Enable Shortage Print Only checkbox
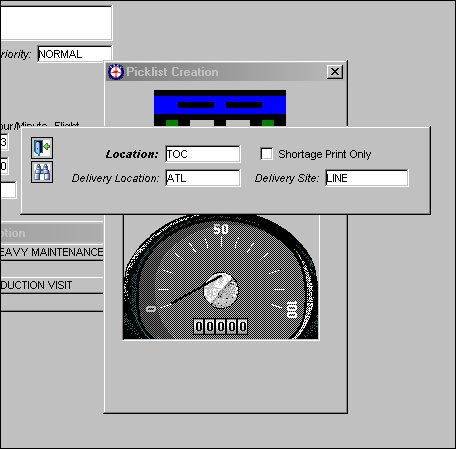 coord(266,154)
